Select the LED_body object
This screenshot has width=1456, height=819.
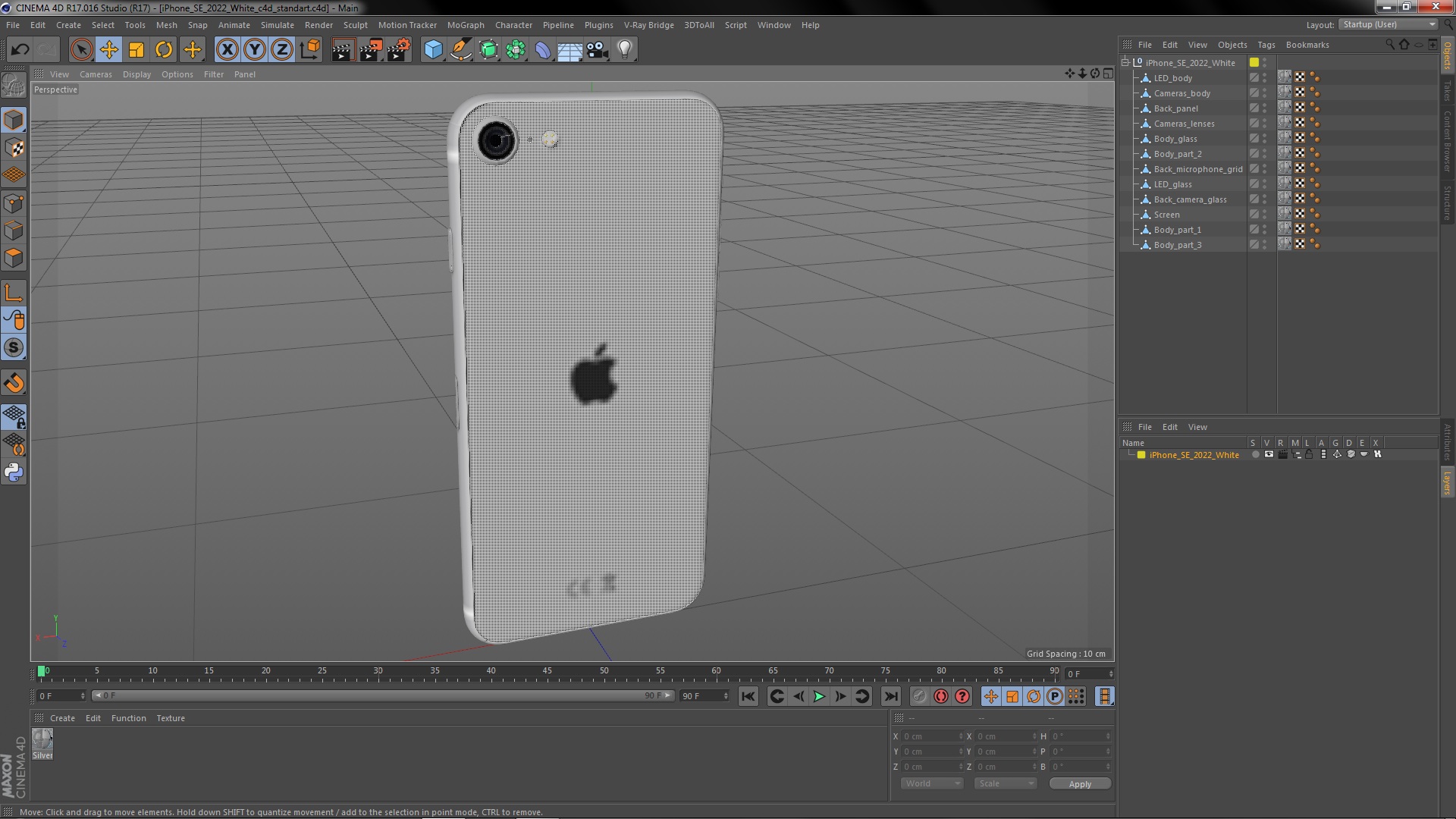coord(1172,78)
